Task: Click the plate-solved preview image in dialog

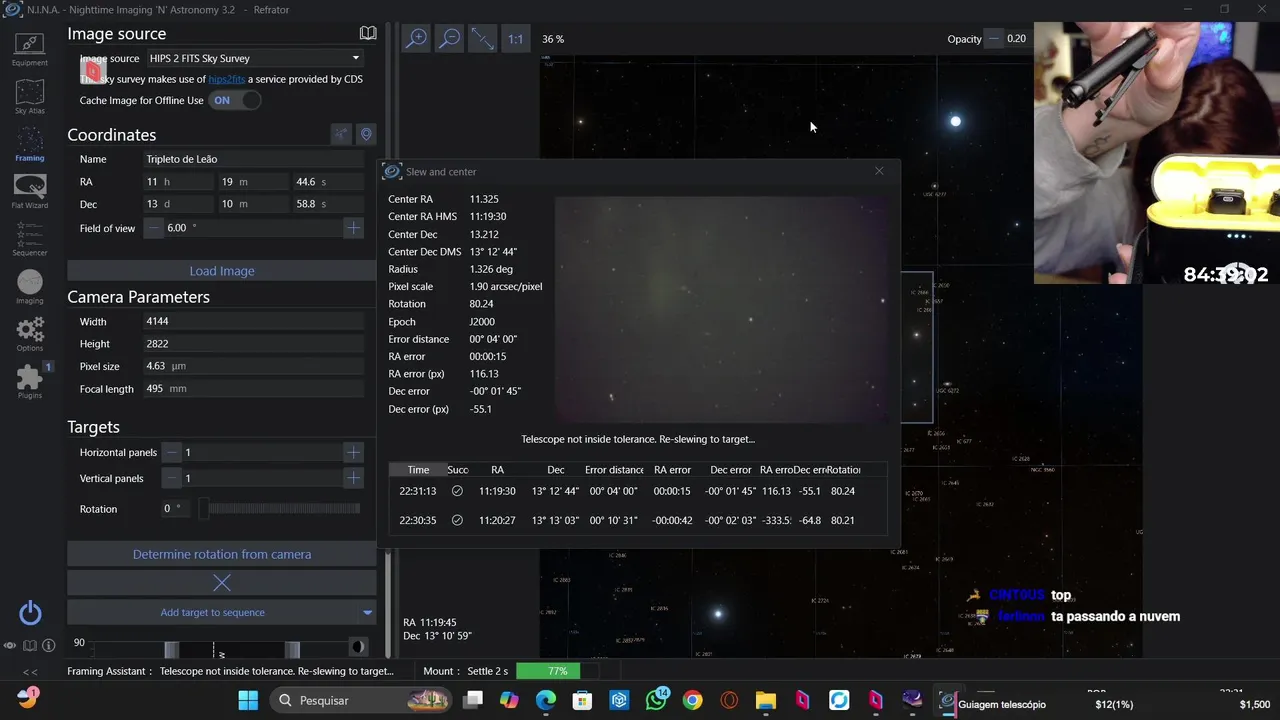Action: [722, 310]
